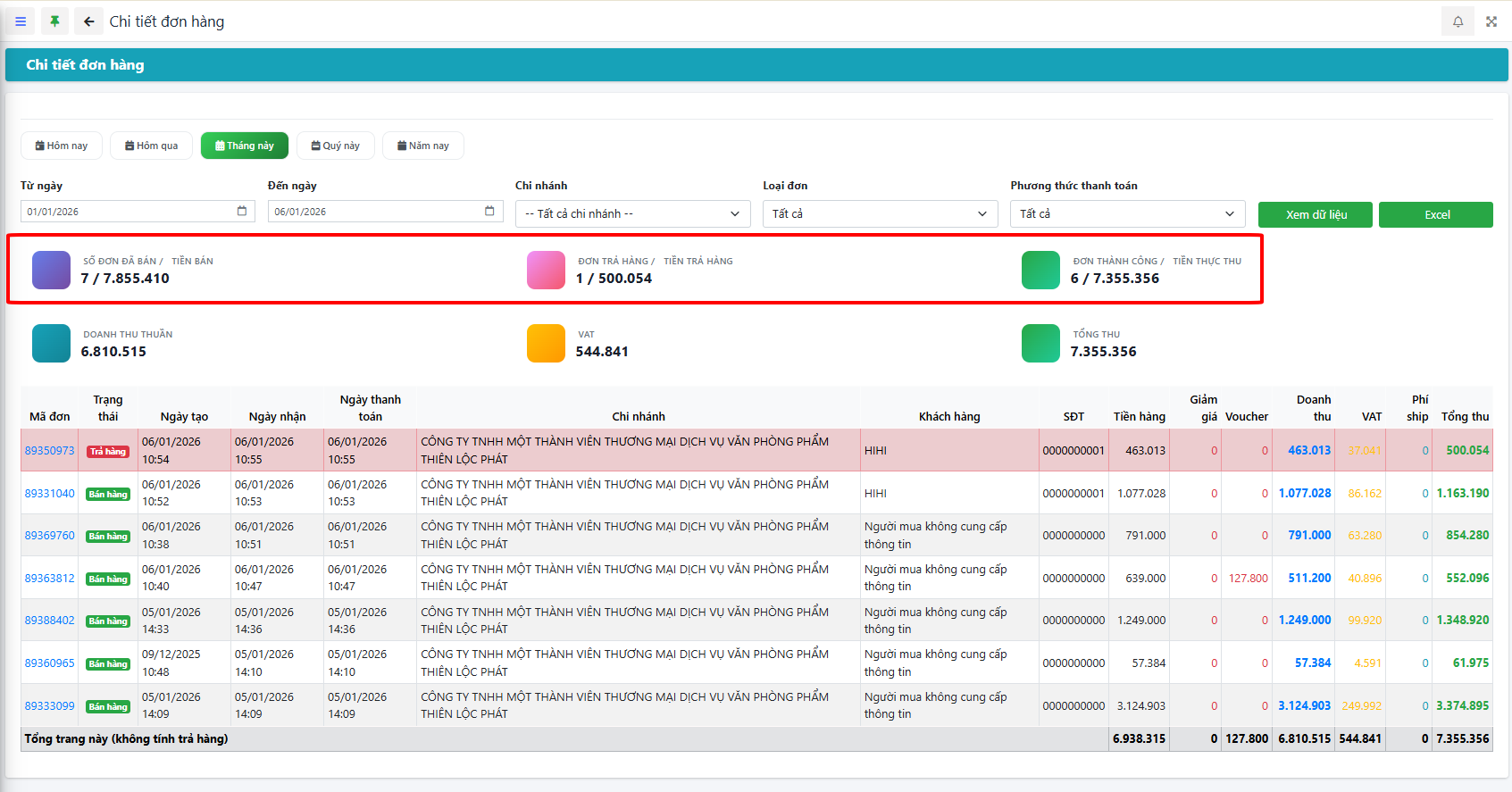Click the orange VAT summary tile
This screenshot has width=1512, height=792.
click(x=546, y=344)
